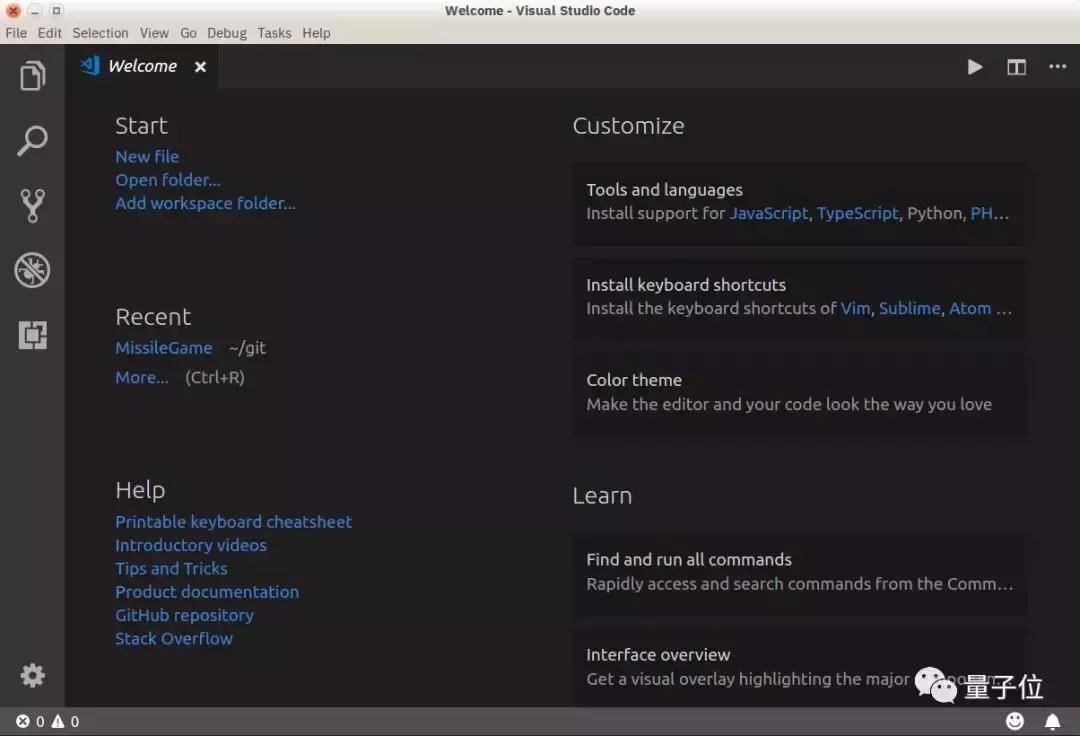Open the feedback smiley icon

pos(1015,721)
